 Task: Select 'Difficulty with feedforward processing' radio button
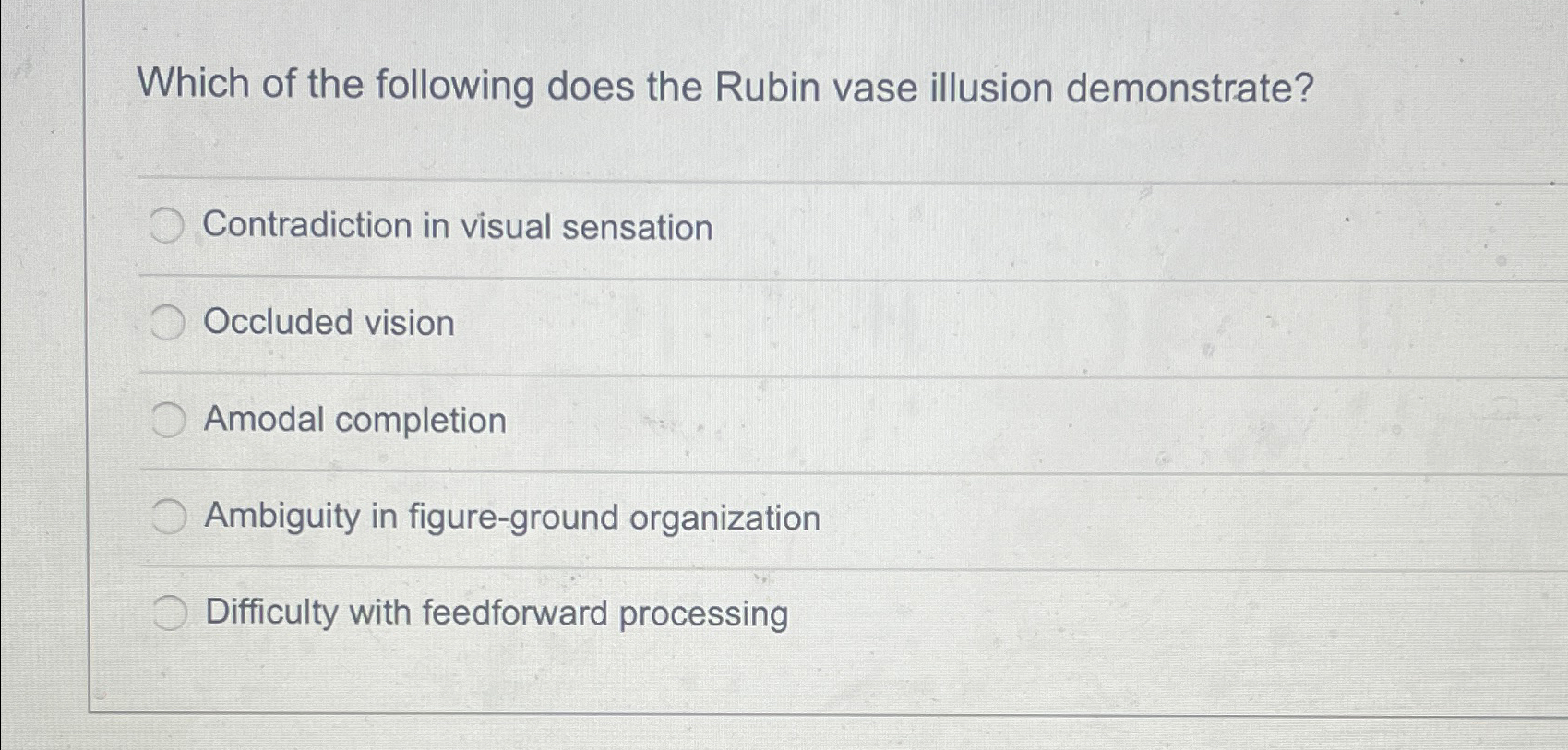pos(169,612)
